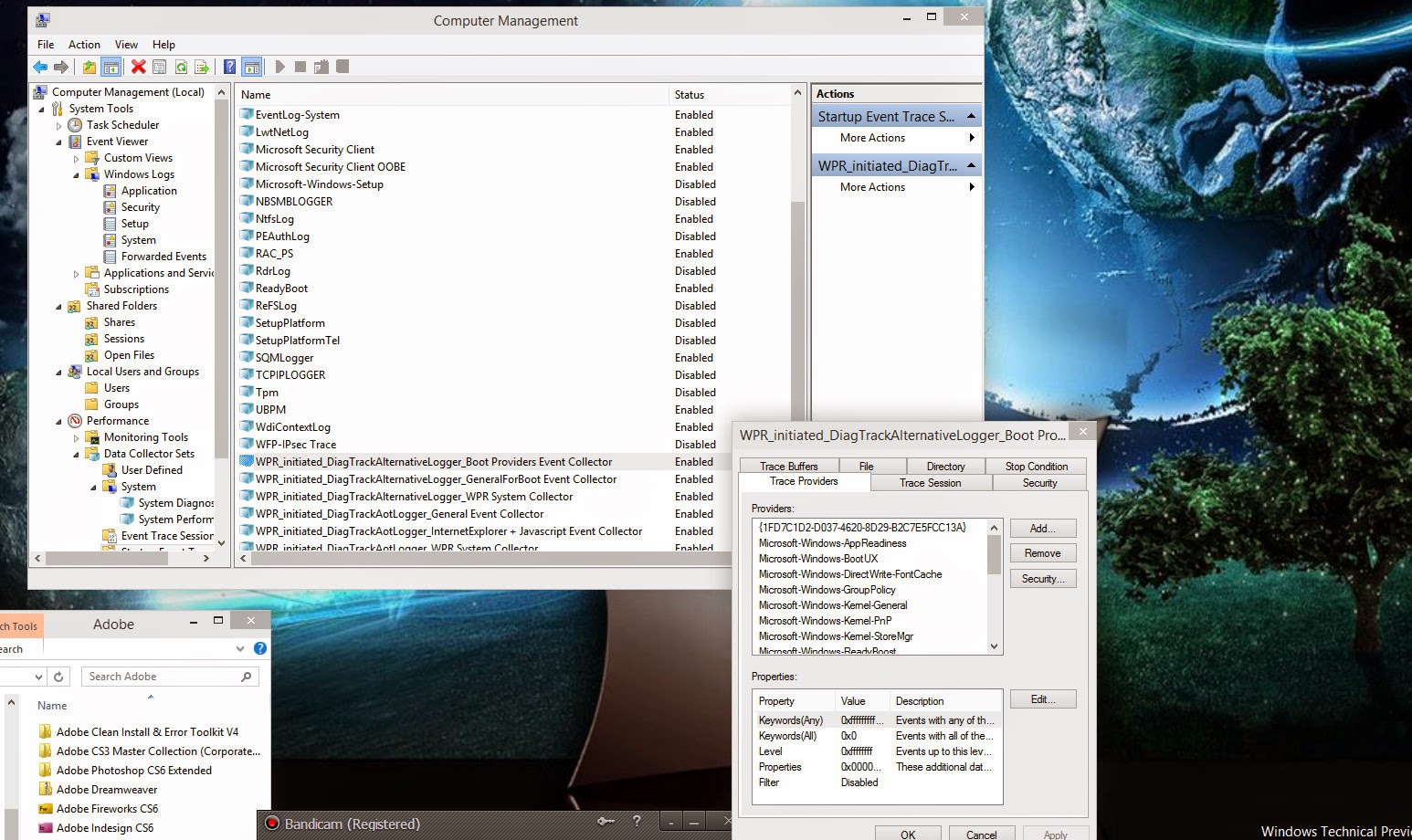Click the Bandicam key icon

click(606, 822)
